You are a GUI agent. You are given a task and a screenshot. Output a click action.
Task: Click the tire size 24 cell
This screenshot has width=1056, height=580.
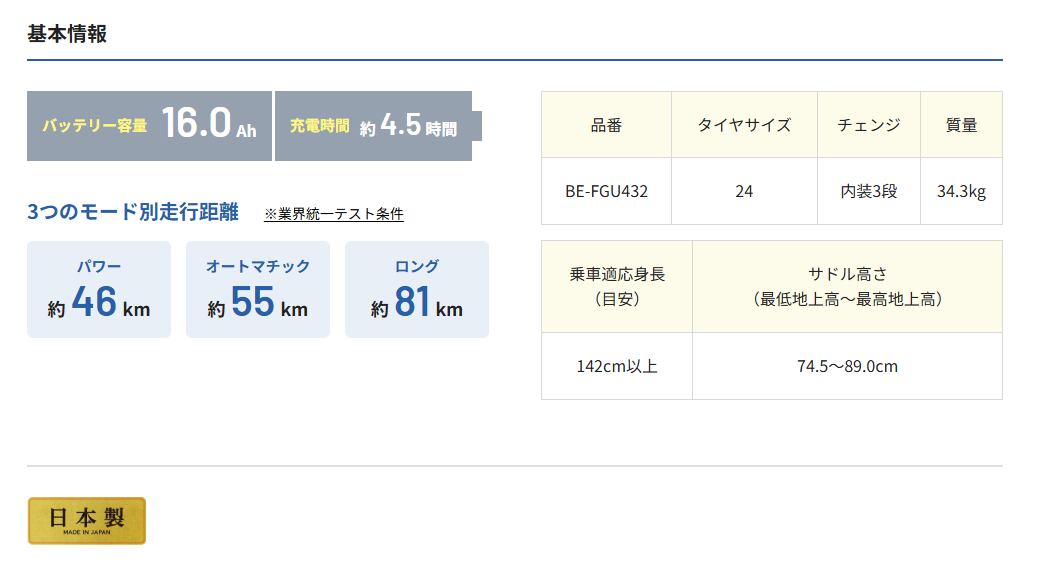click(744, 191)
